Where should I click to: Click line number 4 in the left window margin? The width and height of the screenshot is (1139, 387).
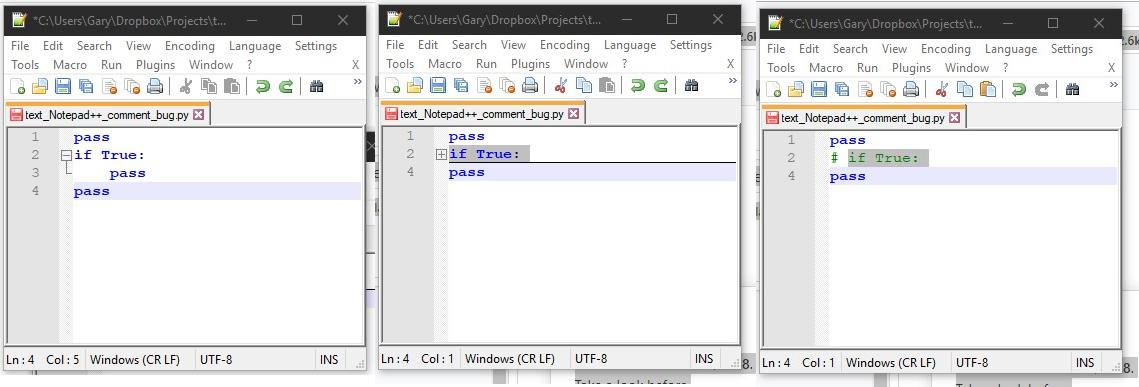tap(35, 191)
